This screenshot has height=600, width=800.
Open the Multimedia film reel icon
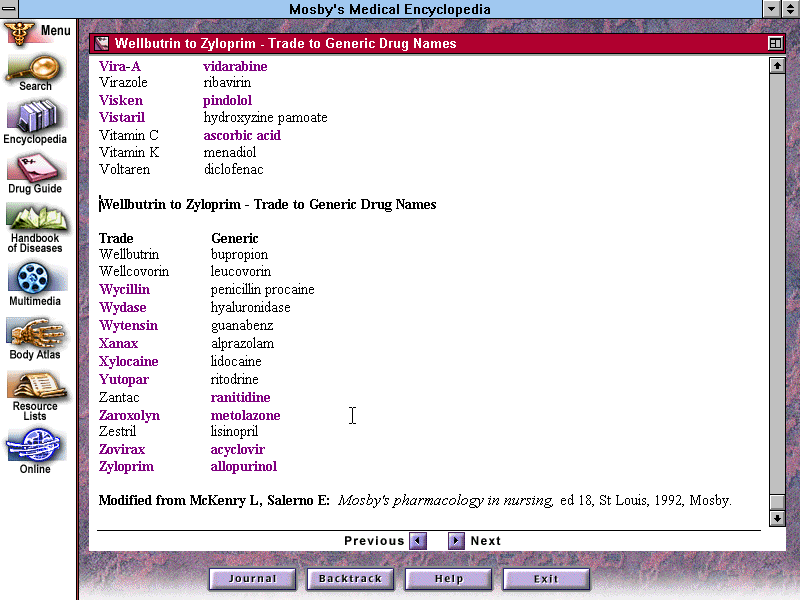(x=35, y=285)
